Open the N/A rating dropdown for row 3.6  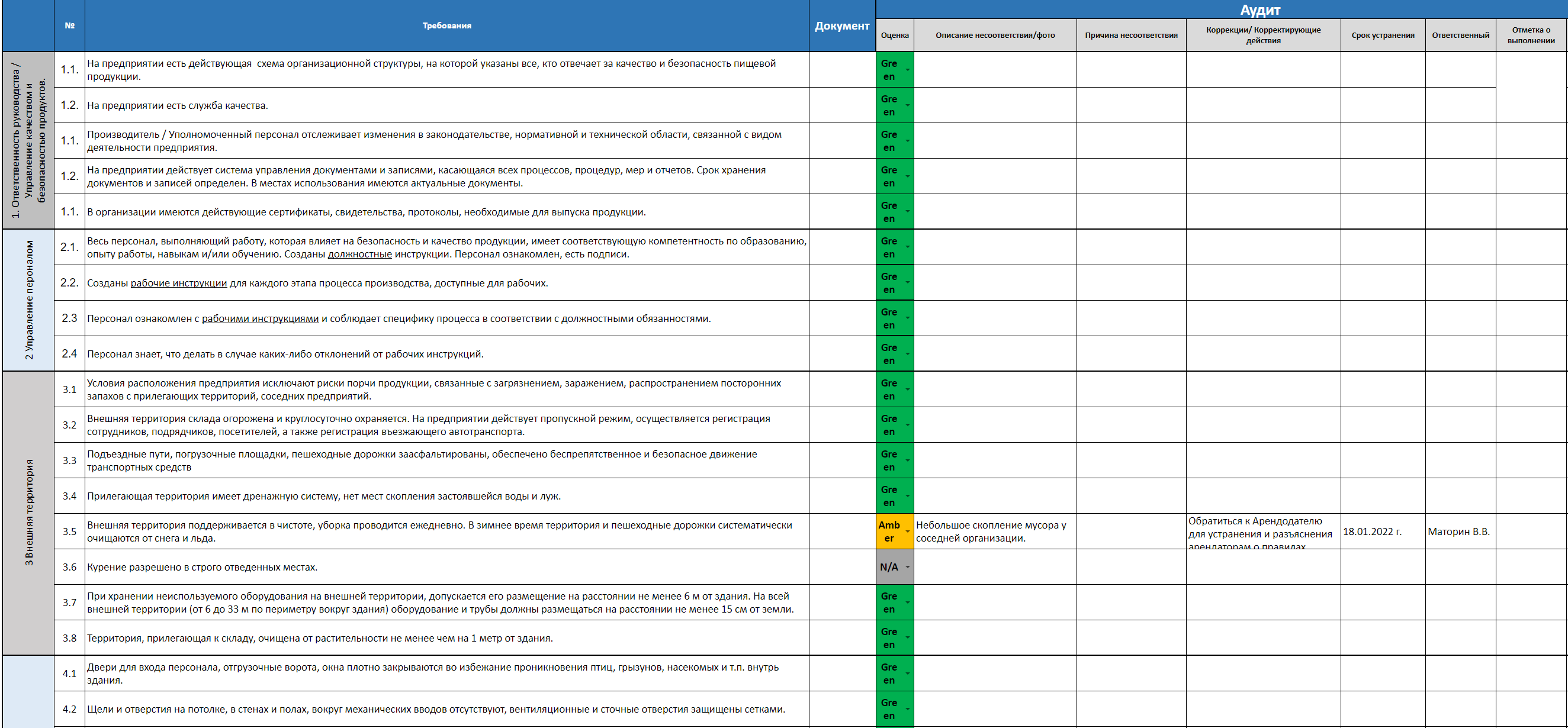point(908,567)
